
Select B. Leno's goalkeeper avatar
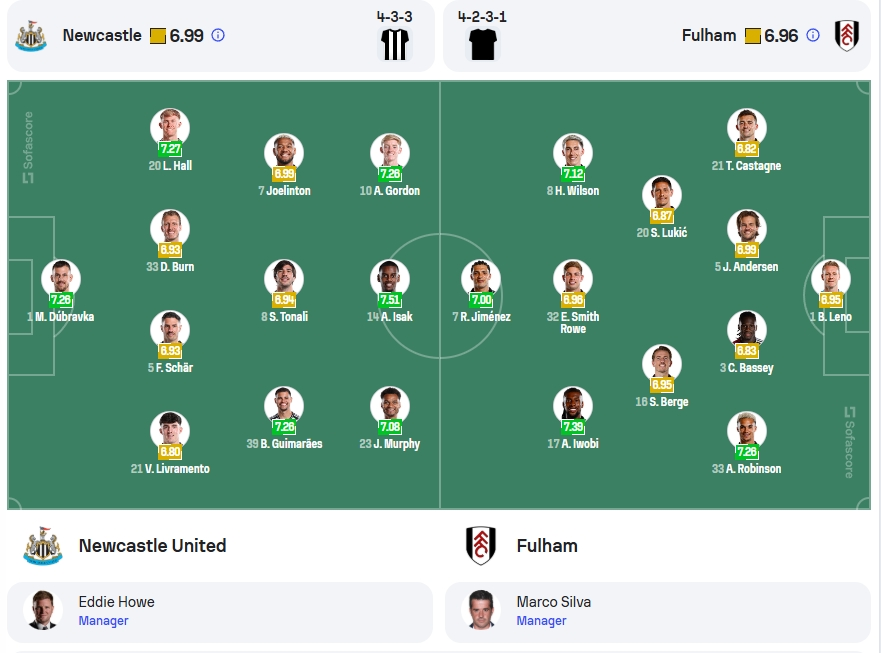click(830, 279)
